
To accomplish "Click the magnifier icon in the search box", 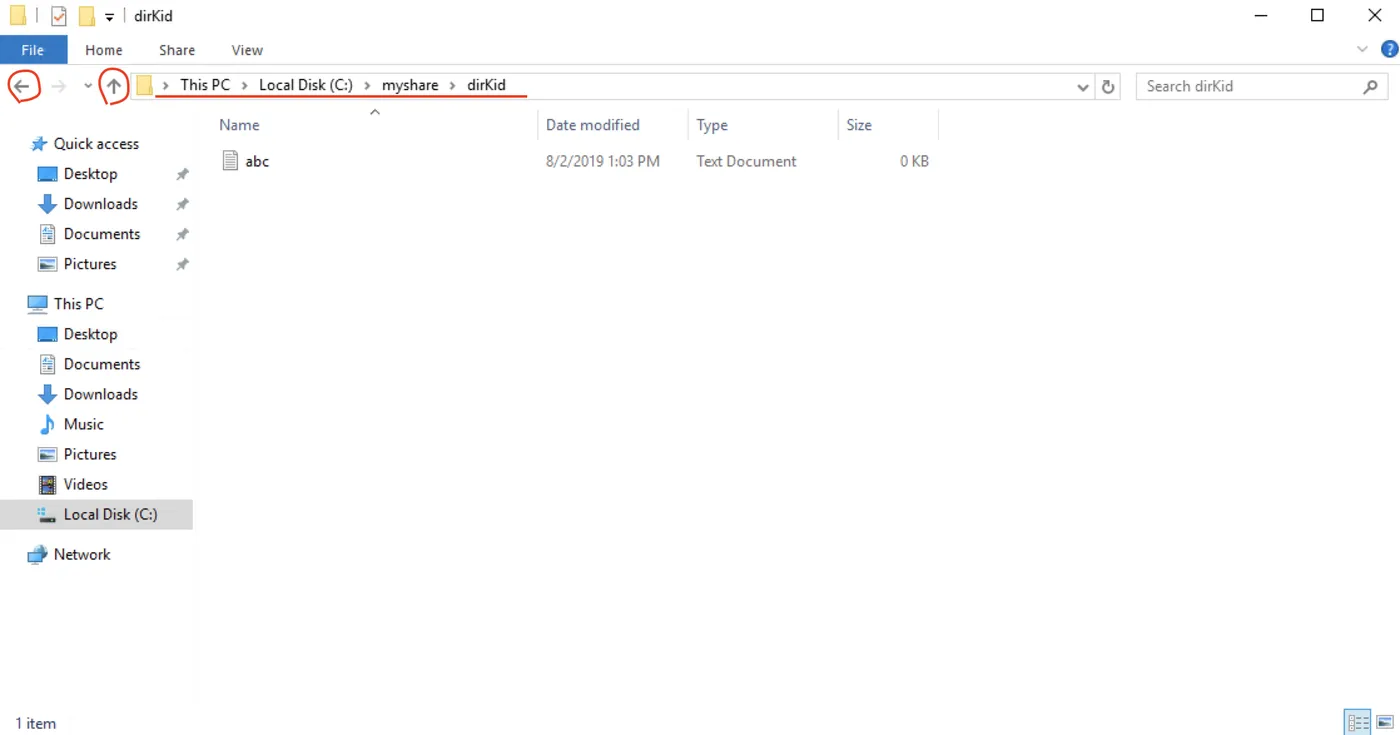I will (1371, 87).
